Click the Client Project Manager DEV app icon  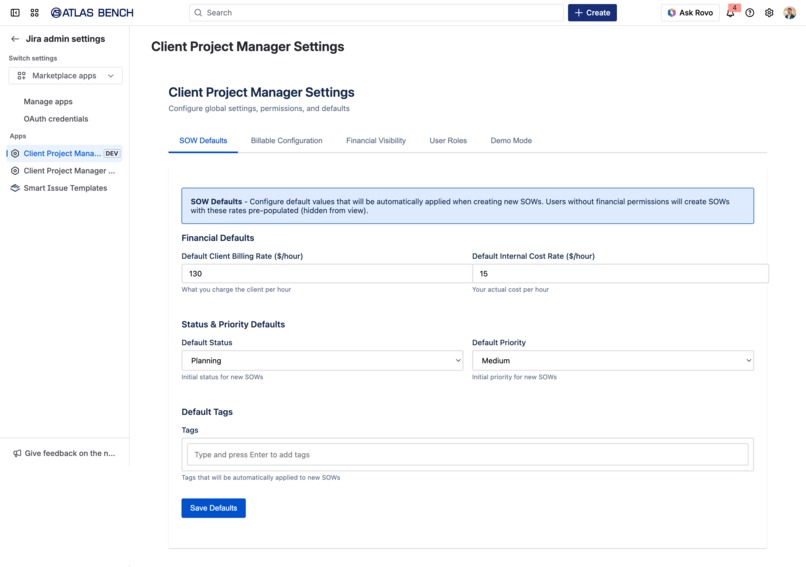point(15,153)
